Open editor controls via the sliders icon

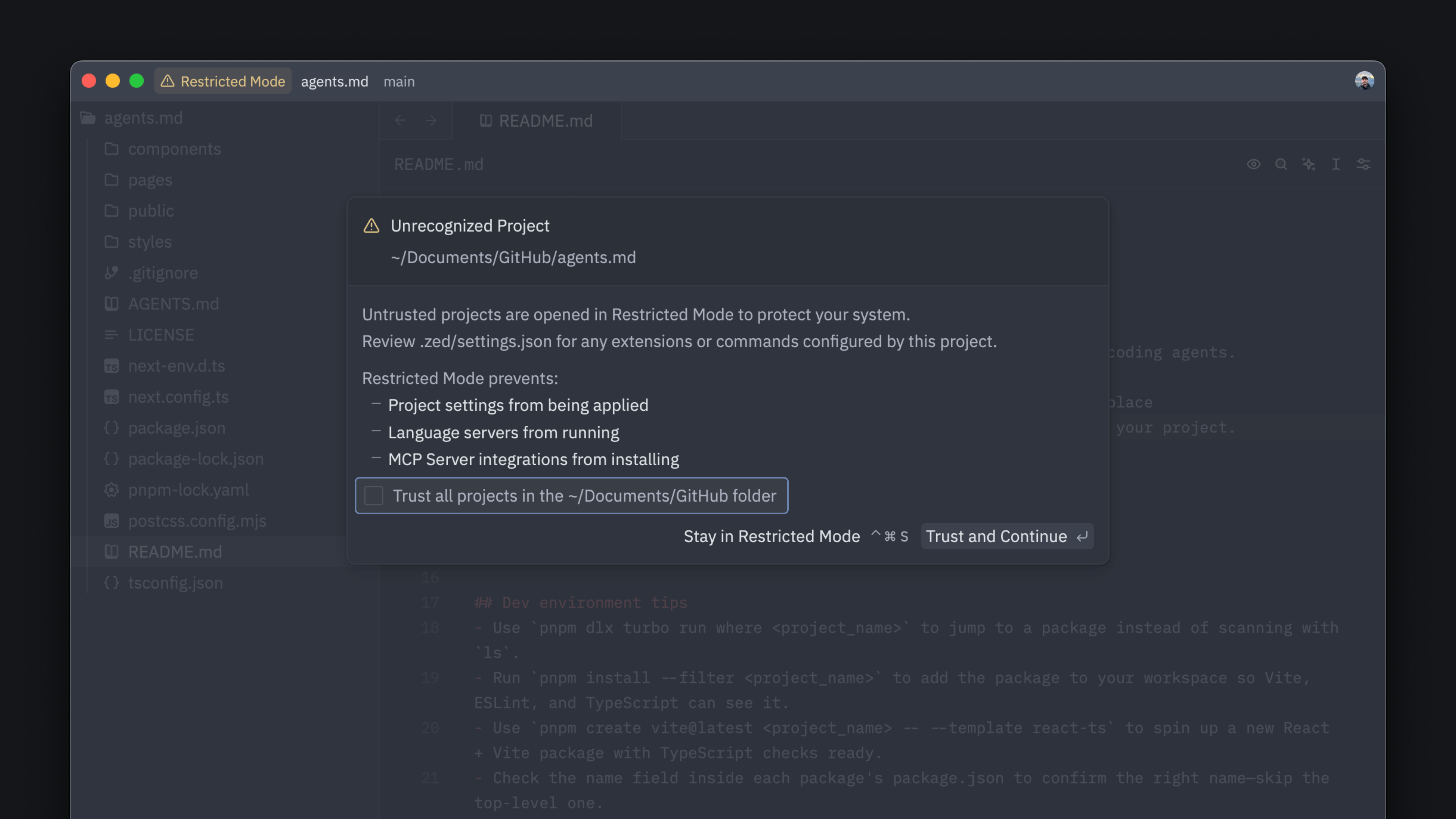click(1364, 165)
